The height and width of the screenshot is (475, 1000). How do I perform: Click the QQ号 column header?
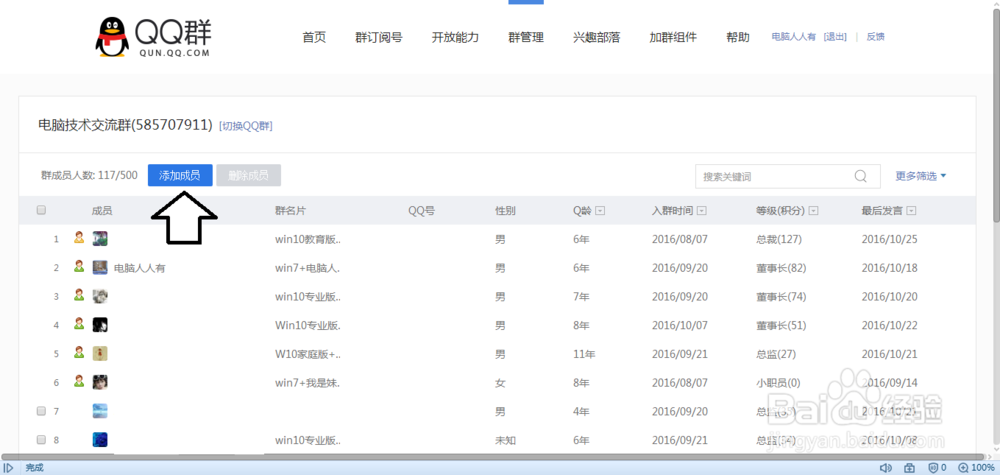click(422, 211)
